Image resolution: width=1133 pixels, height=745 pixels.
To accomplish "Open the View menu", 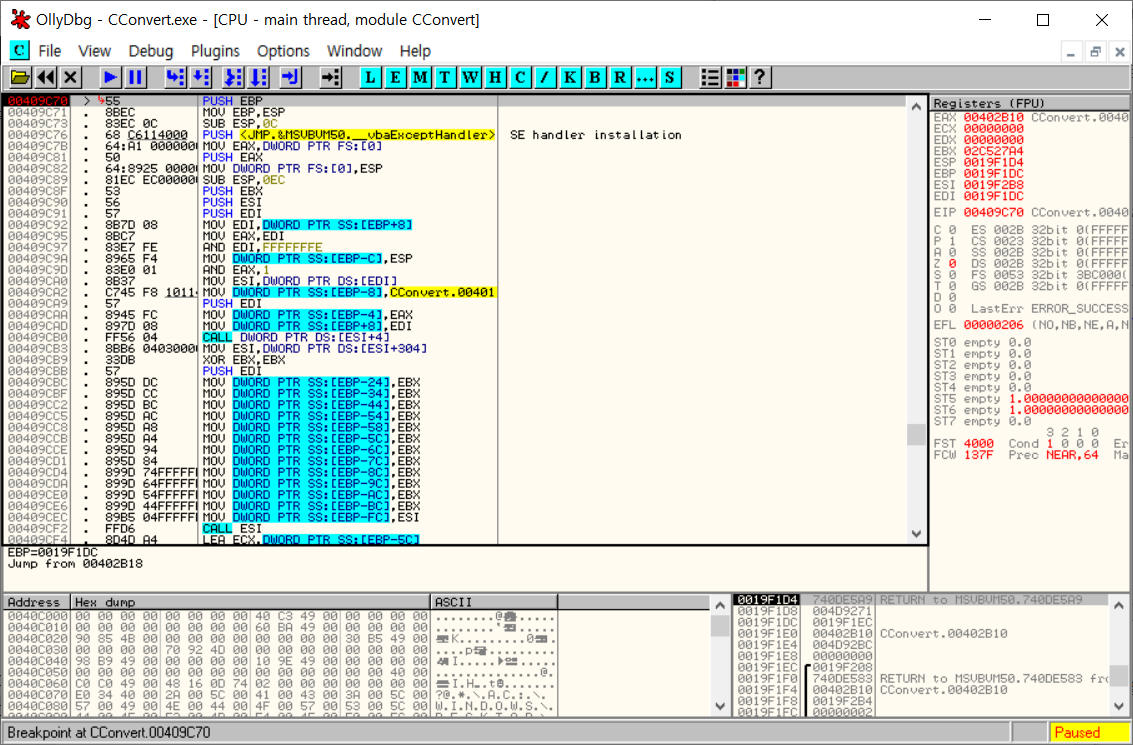I will point(95,51).
